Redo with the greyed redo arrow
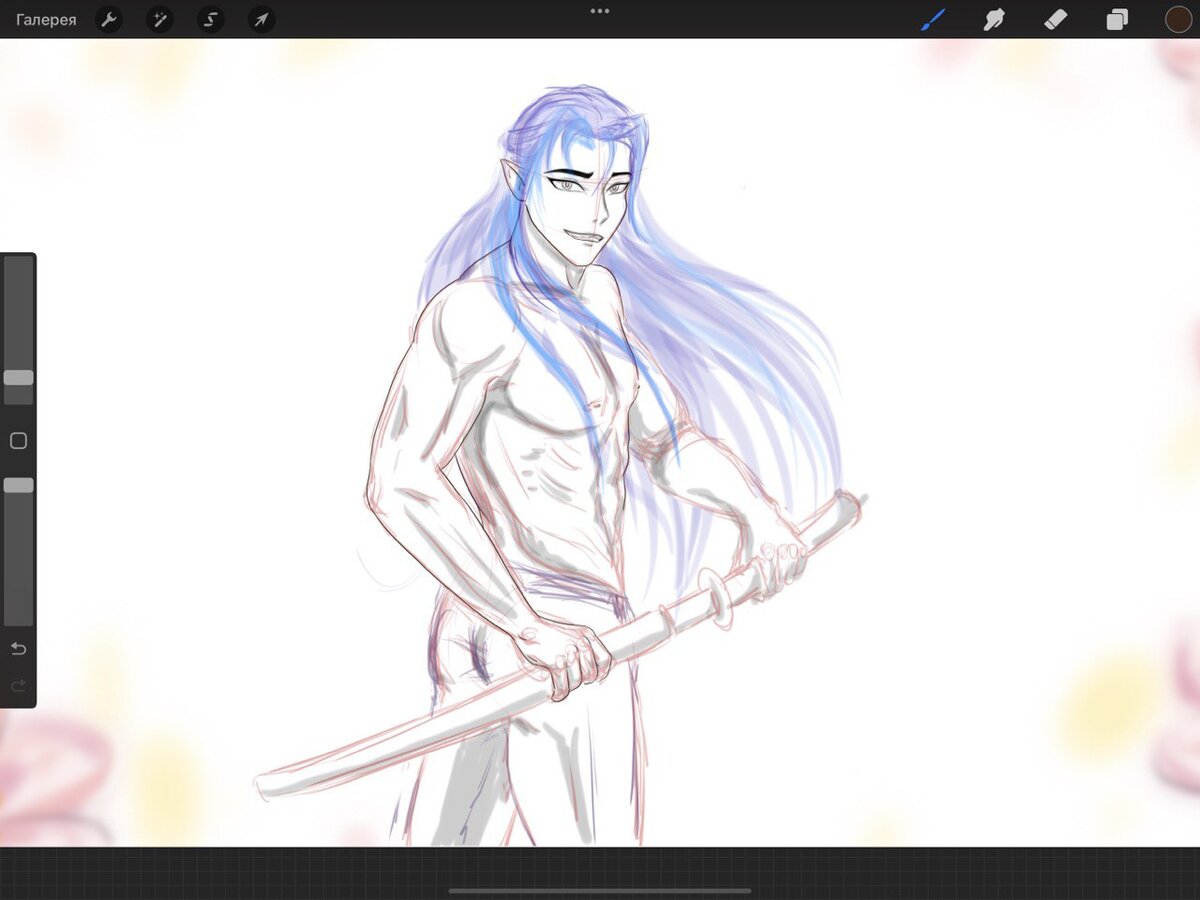Image resolution: width=1200 pixels, height=900 pixels. point(18,686)
